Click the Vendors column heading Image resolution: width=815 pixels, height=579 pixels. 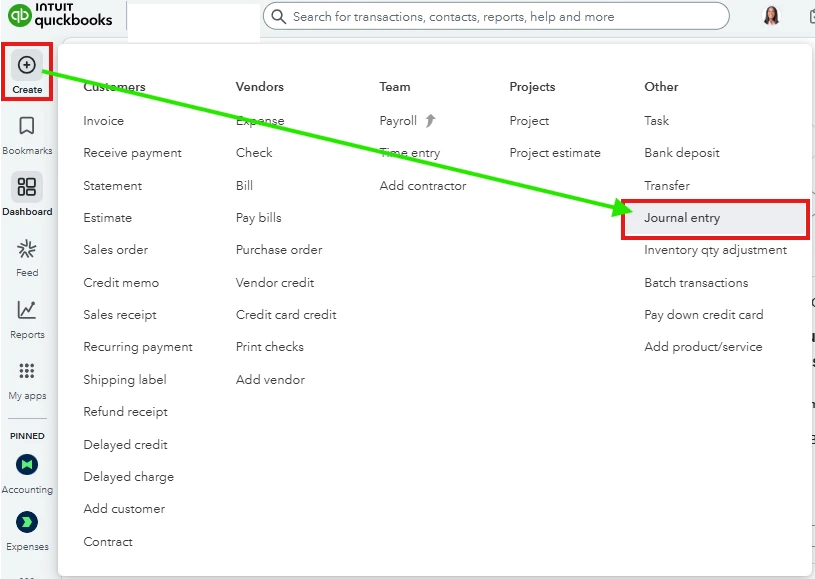point(259,87)
